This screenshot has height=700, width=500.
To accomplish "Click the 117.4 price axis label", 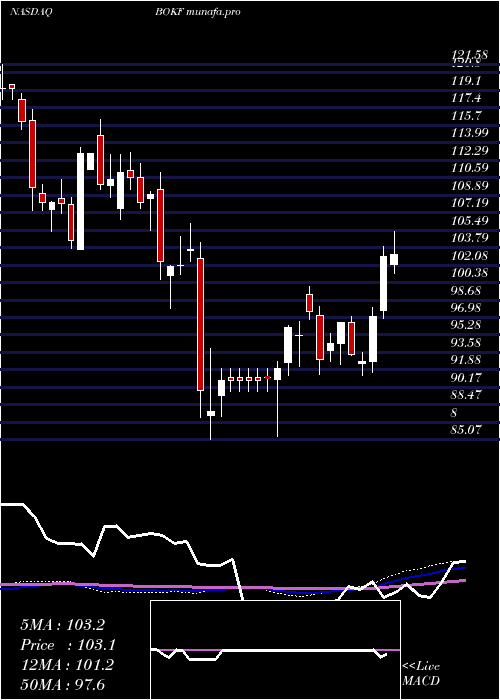I will coord(466,98).
